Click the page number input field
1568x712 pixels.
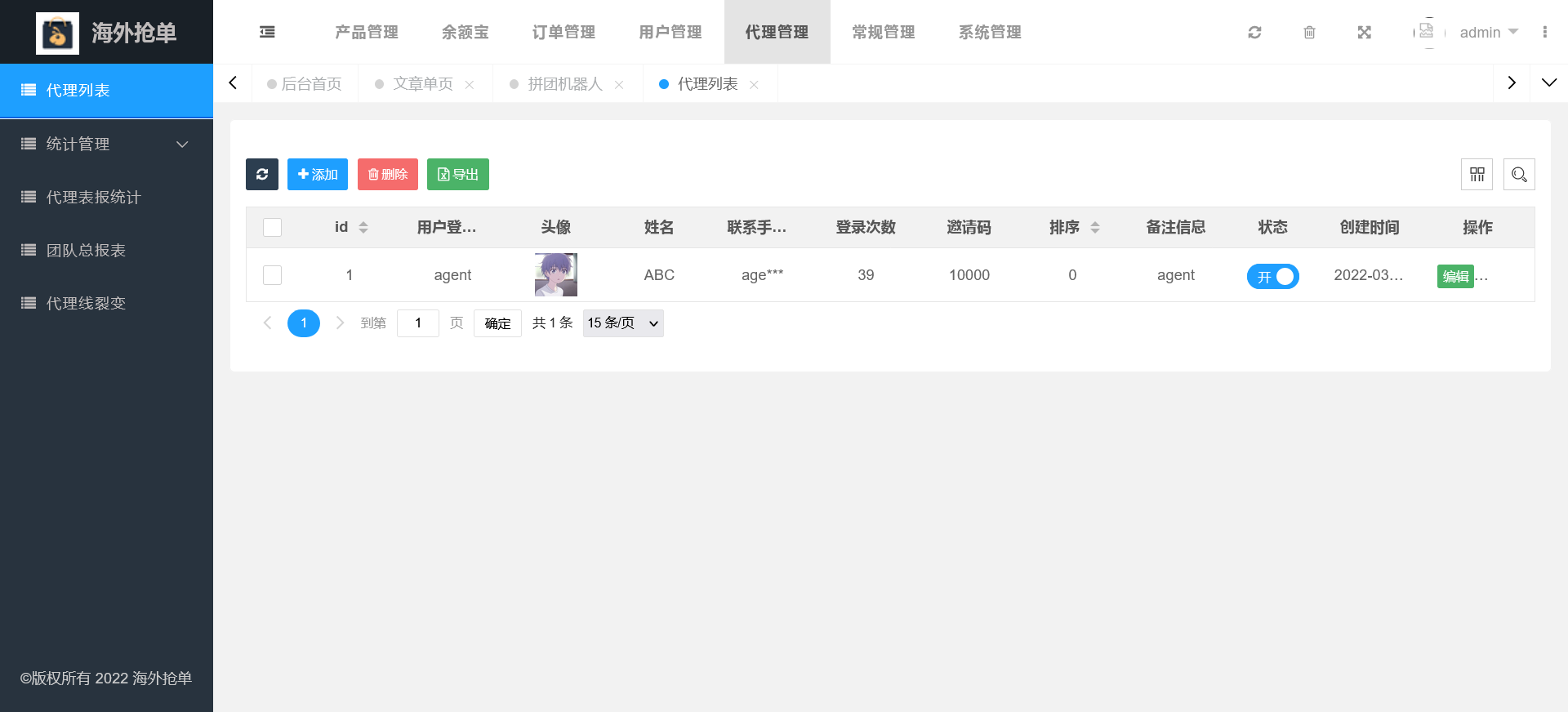click(x=417, y=323)
